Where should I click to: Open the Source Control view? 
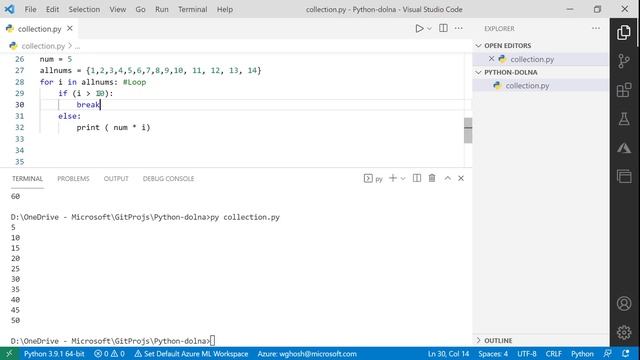click(624, 61)
